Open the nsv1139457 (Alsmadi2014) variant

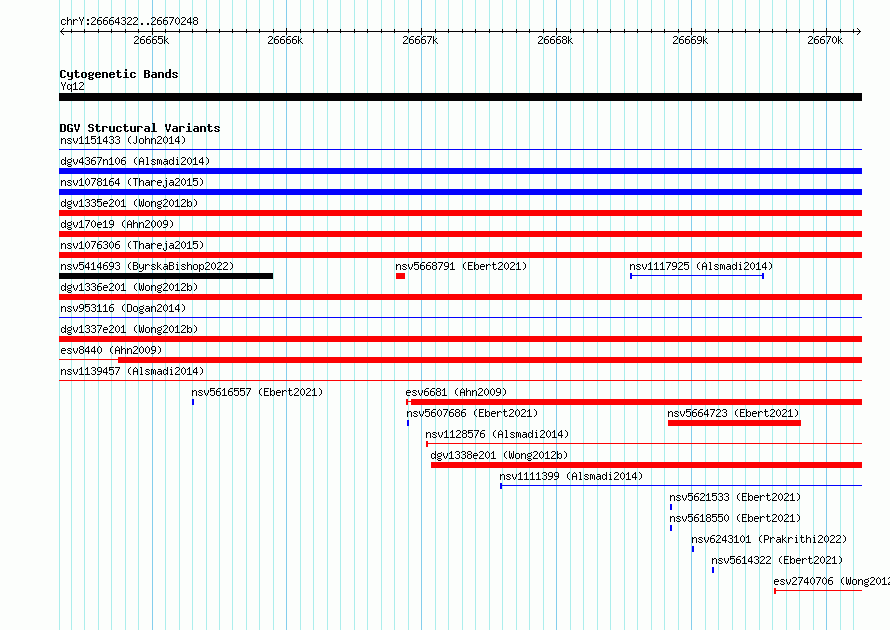(132, 371)
